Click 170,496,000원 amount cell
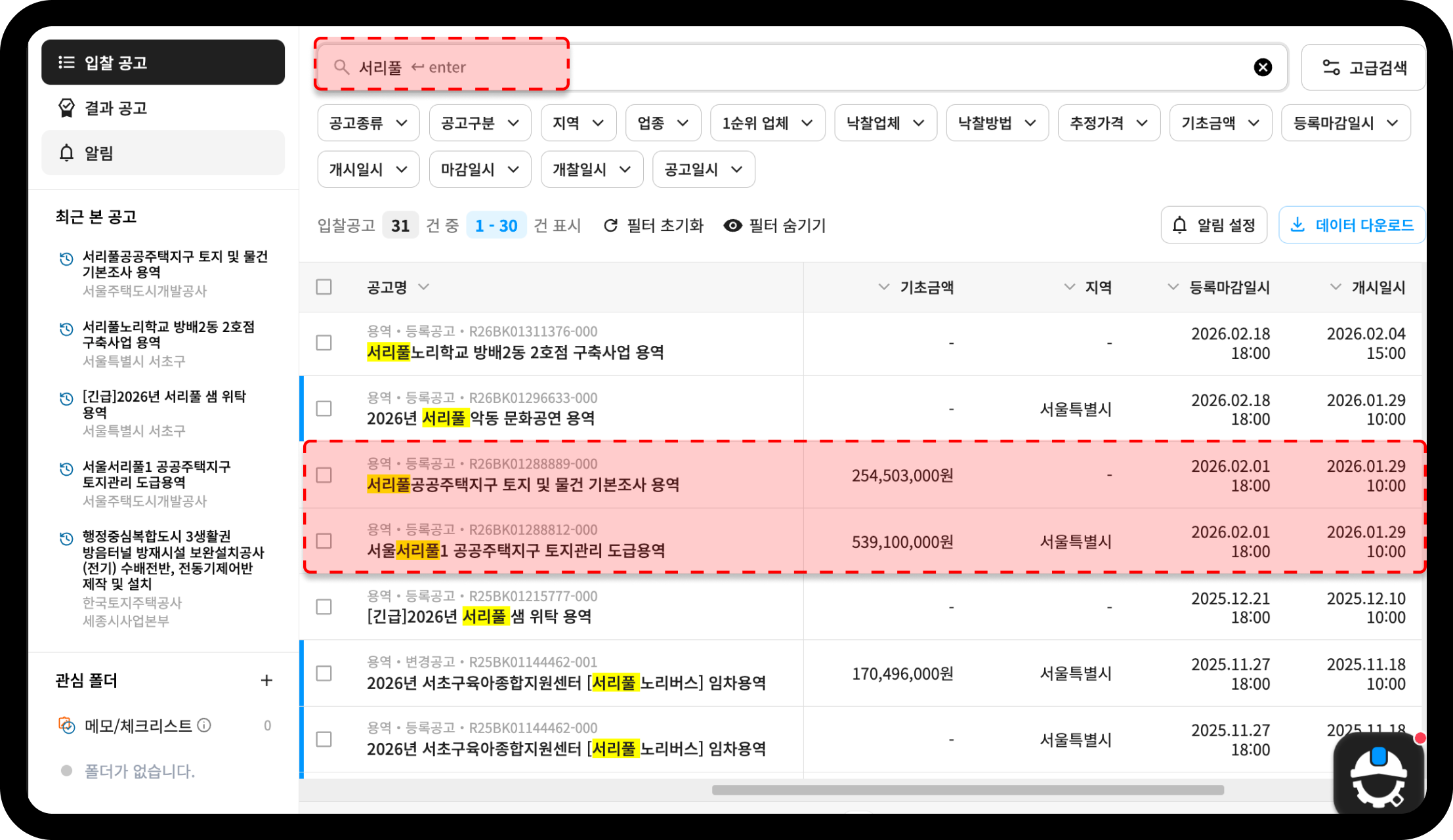1453x840 pixels. pos(902,673)
